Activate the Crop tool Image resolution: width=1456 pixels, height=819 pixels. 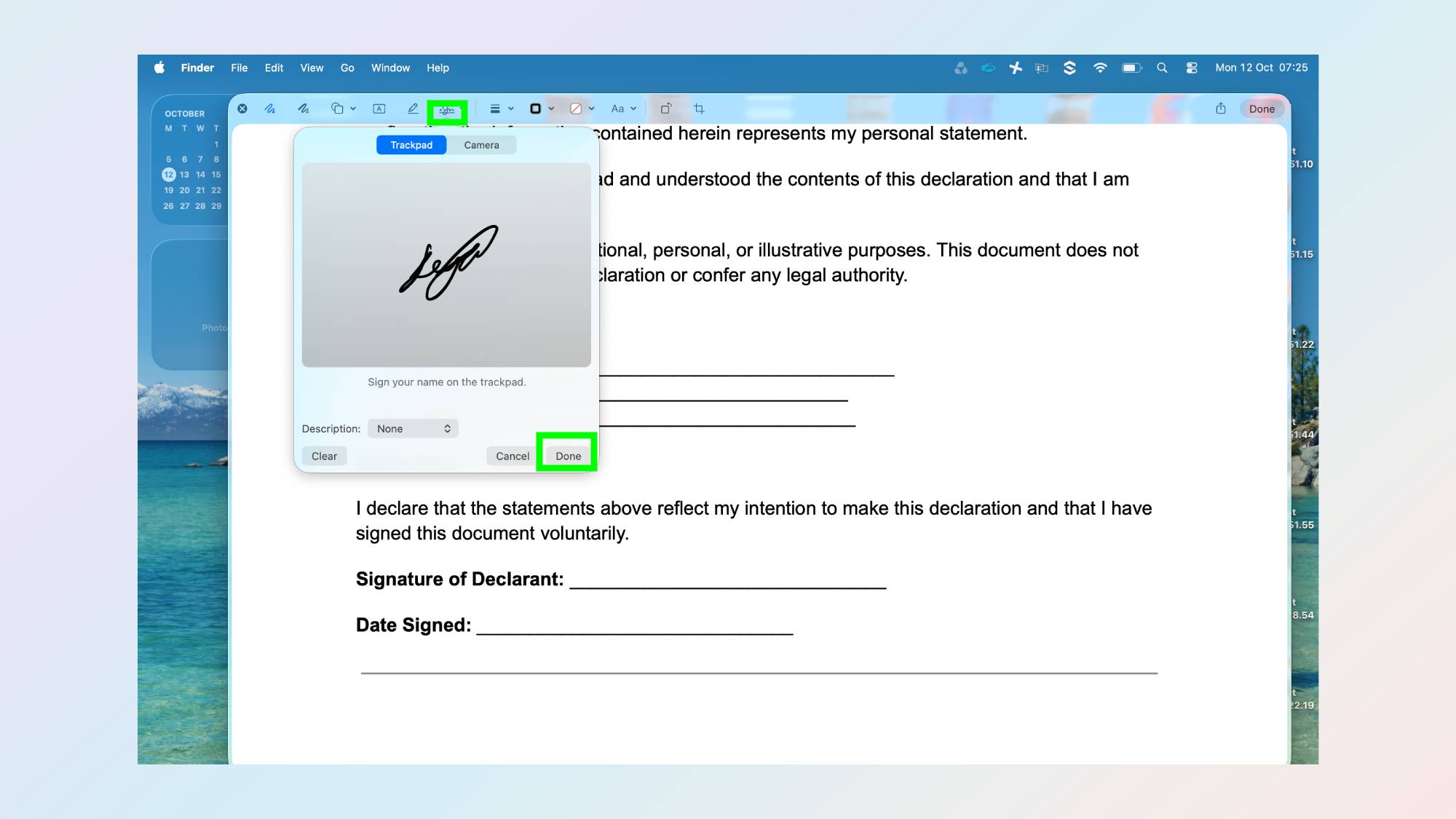click(x=699, y=108)
